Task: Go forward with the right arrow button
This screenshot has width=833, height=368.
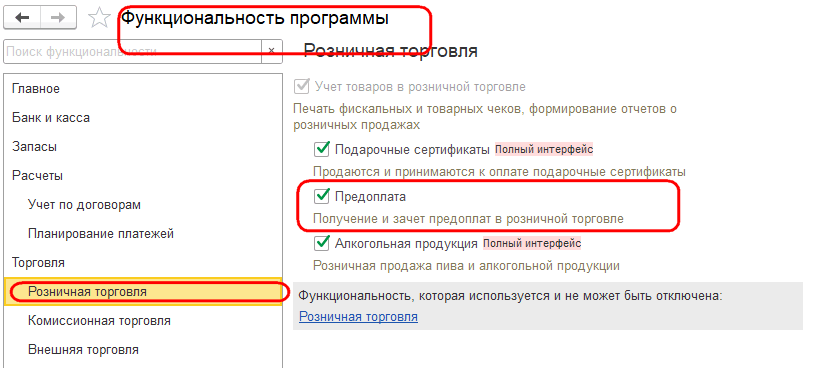Action: pos(58,18)
